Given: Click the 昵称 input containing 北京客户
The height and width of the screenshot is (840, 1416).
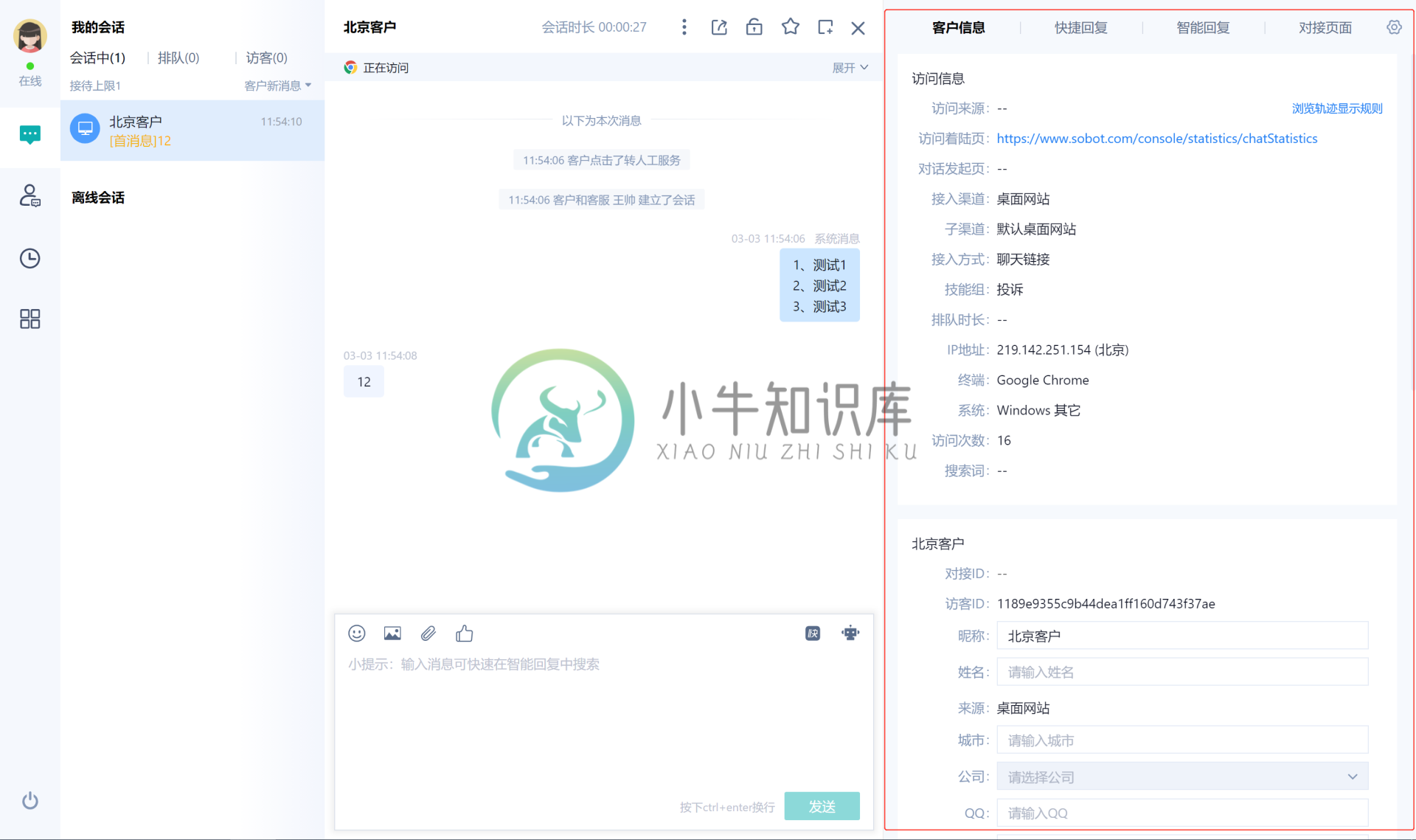Looking at the screenshot, I should point(1182,636).
